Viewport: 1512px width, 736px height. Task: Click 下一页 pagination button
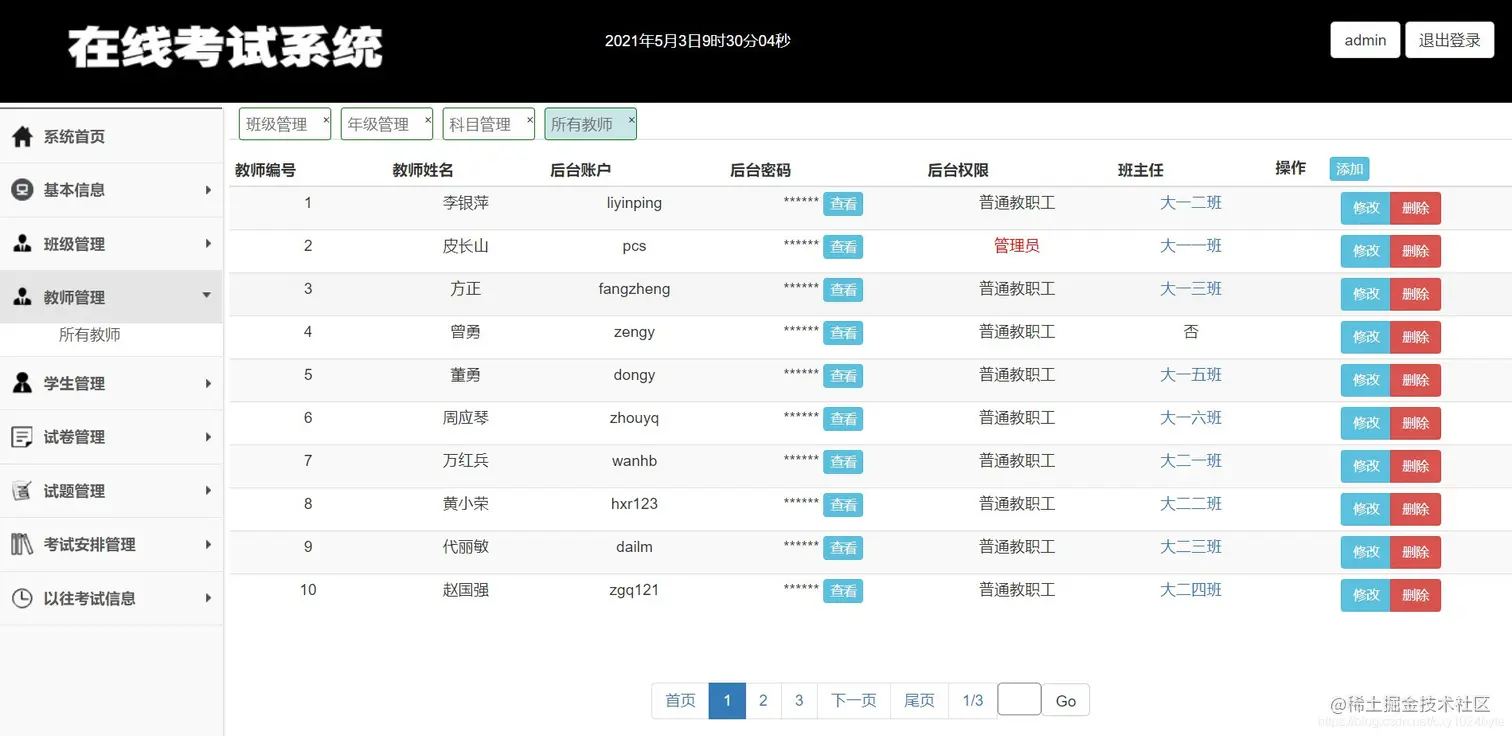[854, 701]
